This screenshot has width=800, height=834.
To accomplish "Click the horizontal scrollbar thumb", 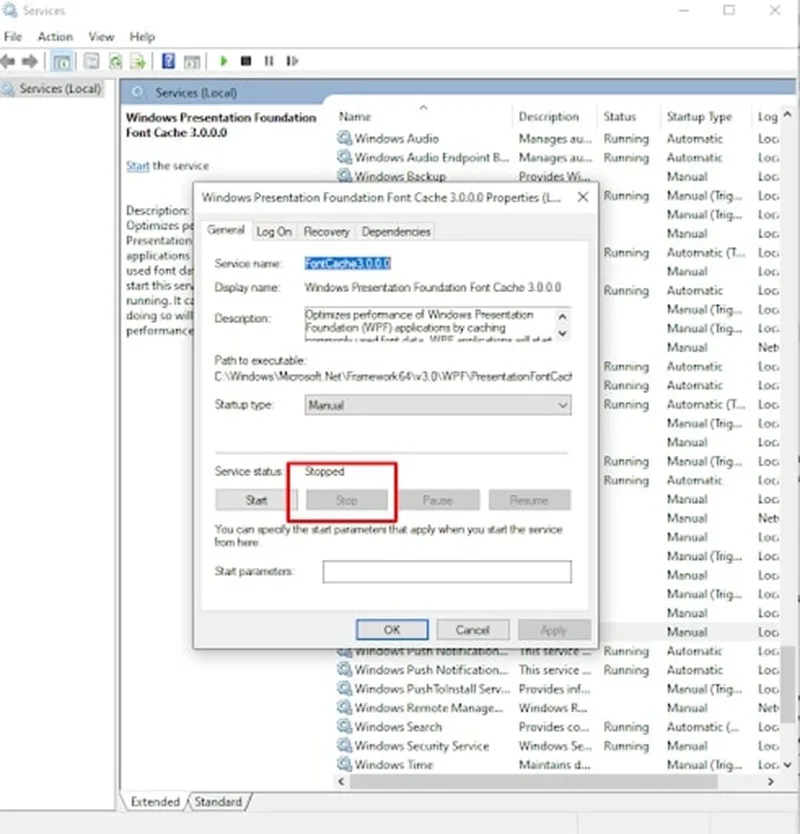I will click(x=534, y=782).
